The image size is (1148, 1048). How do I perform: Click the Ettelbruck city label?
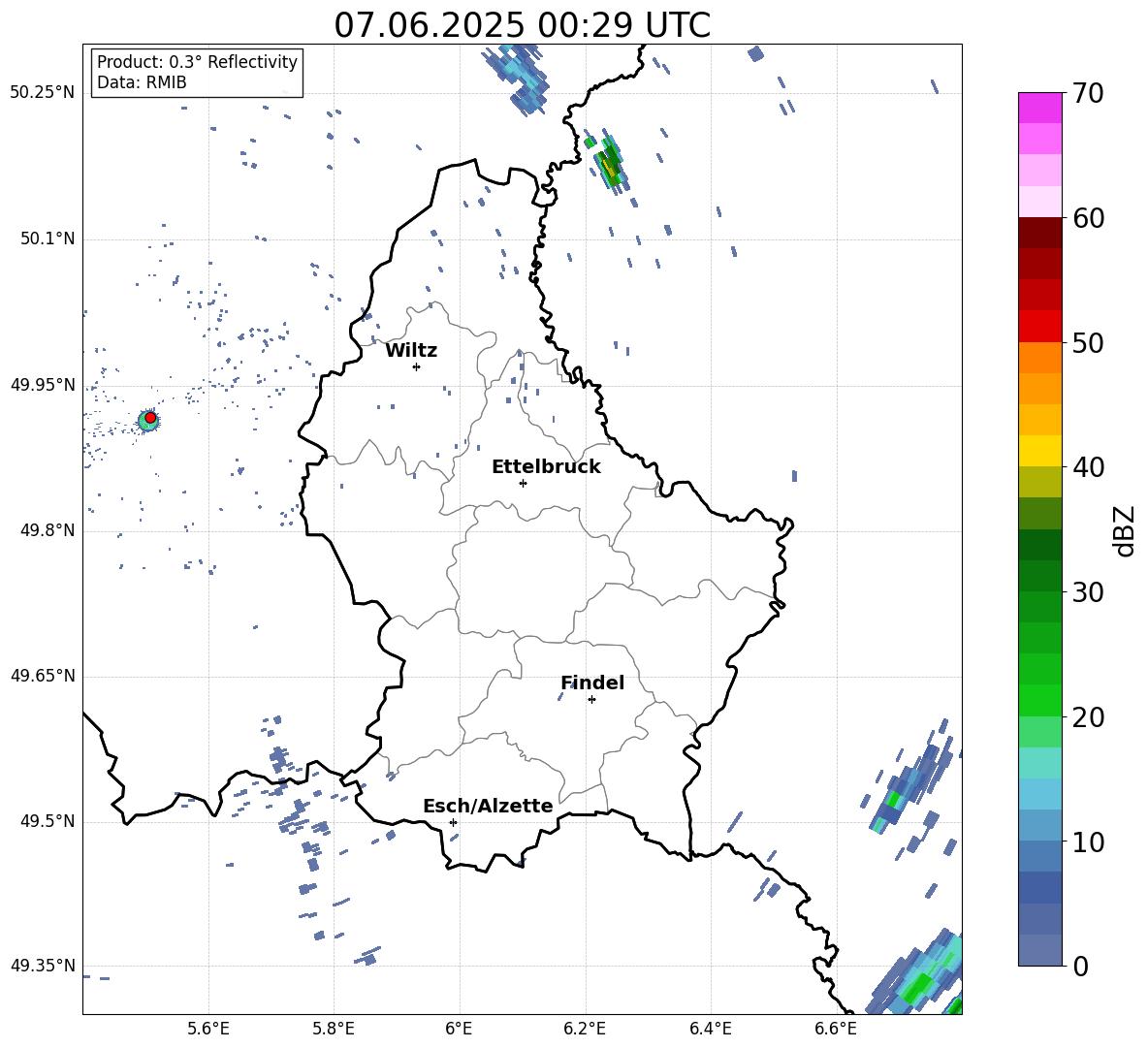pyautogui.click(x=546, y=467)
